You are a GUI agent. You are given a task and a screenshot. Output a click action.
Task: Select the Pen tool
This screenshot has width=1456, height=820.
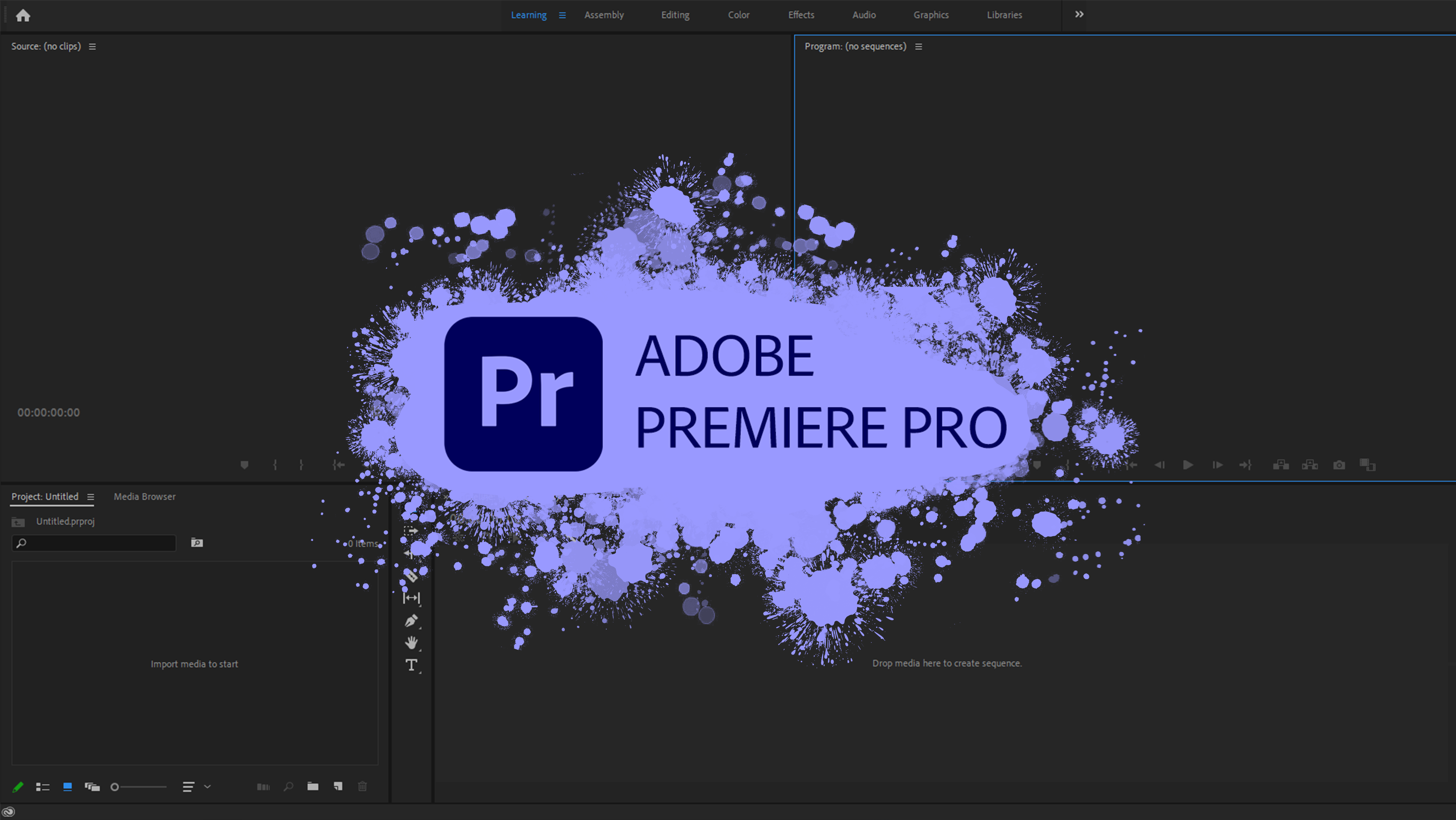[x=411, y=620]
